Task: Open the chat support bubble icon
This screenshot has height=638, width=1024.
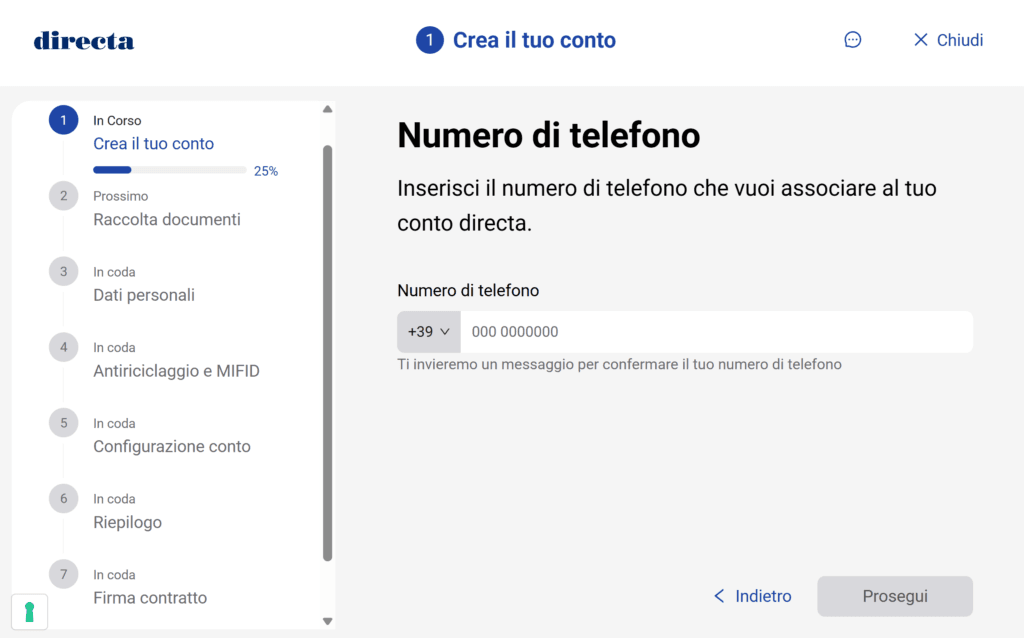Action: (x=852, y=40)
